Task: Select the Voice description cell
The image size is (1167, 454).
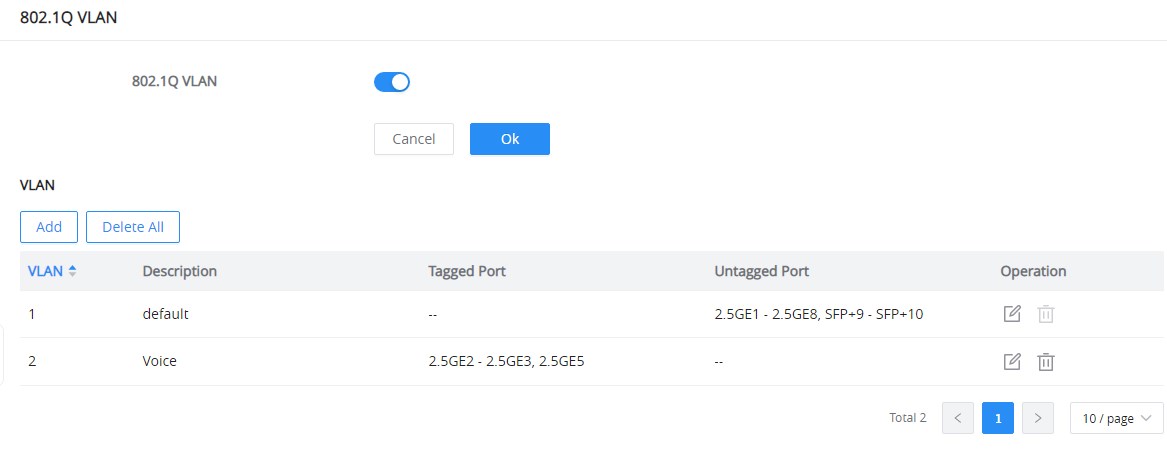Action: (x=159, y=361)
